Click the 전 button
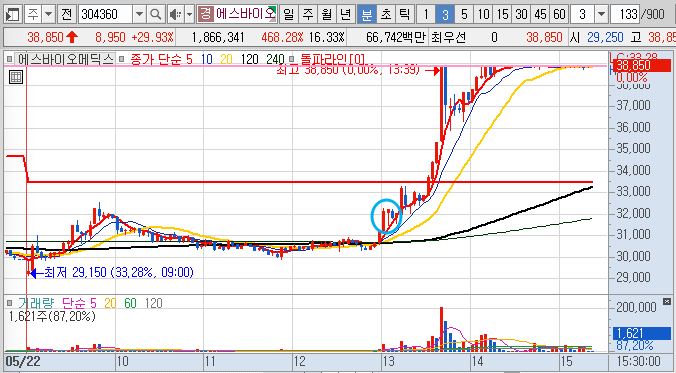 point(66,15)
